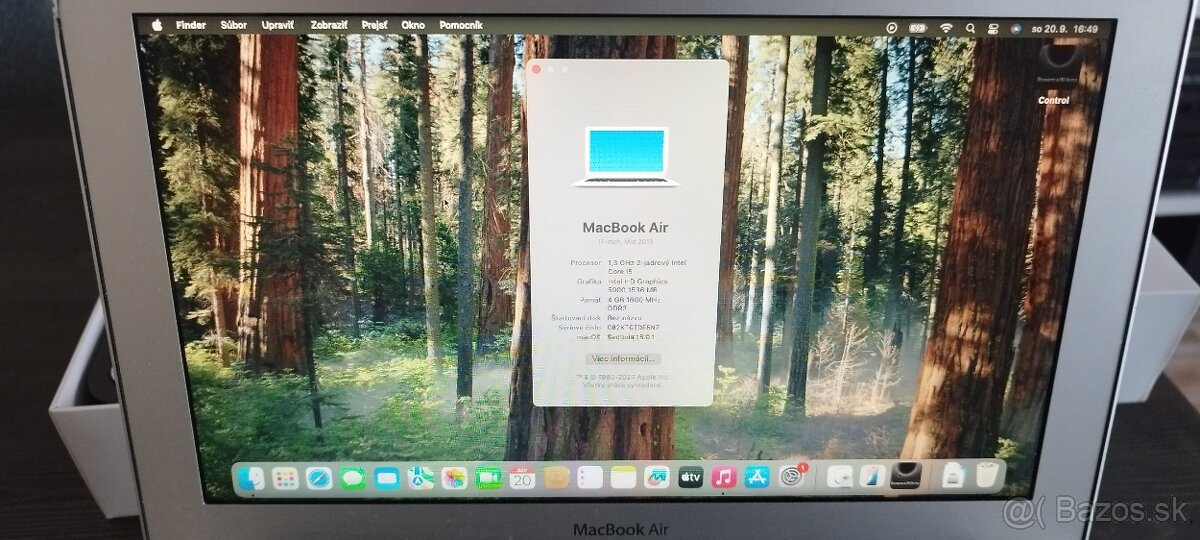Viewport: 1200px width, 540px height.
Task: Click the serial number value
Action: click(x=634, y=328)
